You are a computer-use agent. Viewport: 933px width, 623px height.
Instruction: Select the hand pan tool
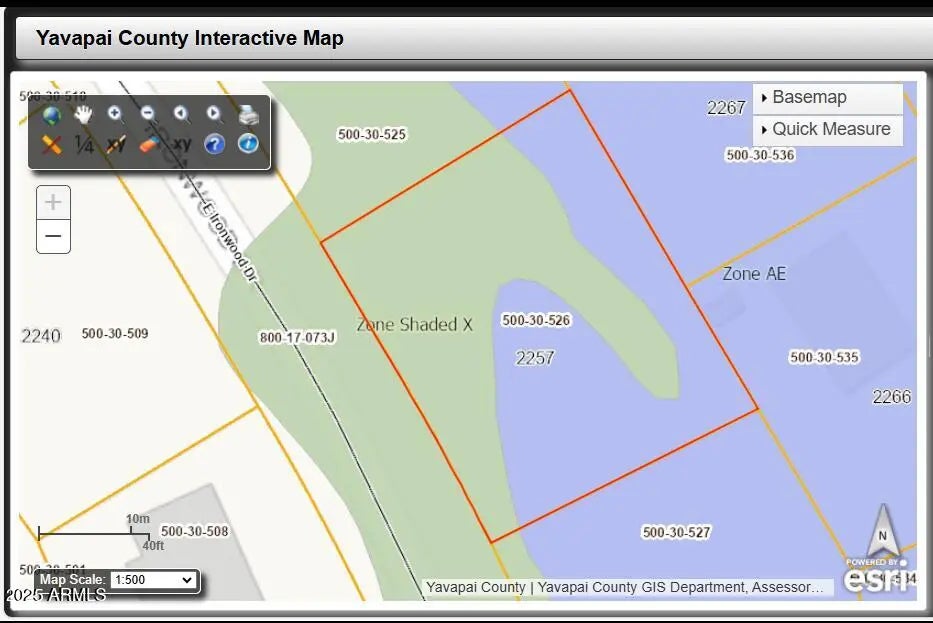click(x=84, y=114)
